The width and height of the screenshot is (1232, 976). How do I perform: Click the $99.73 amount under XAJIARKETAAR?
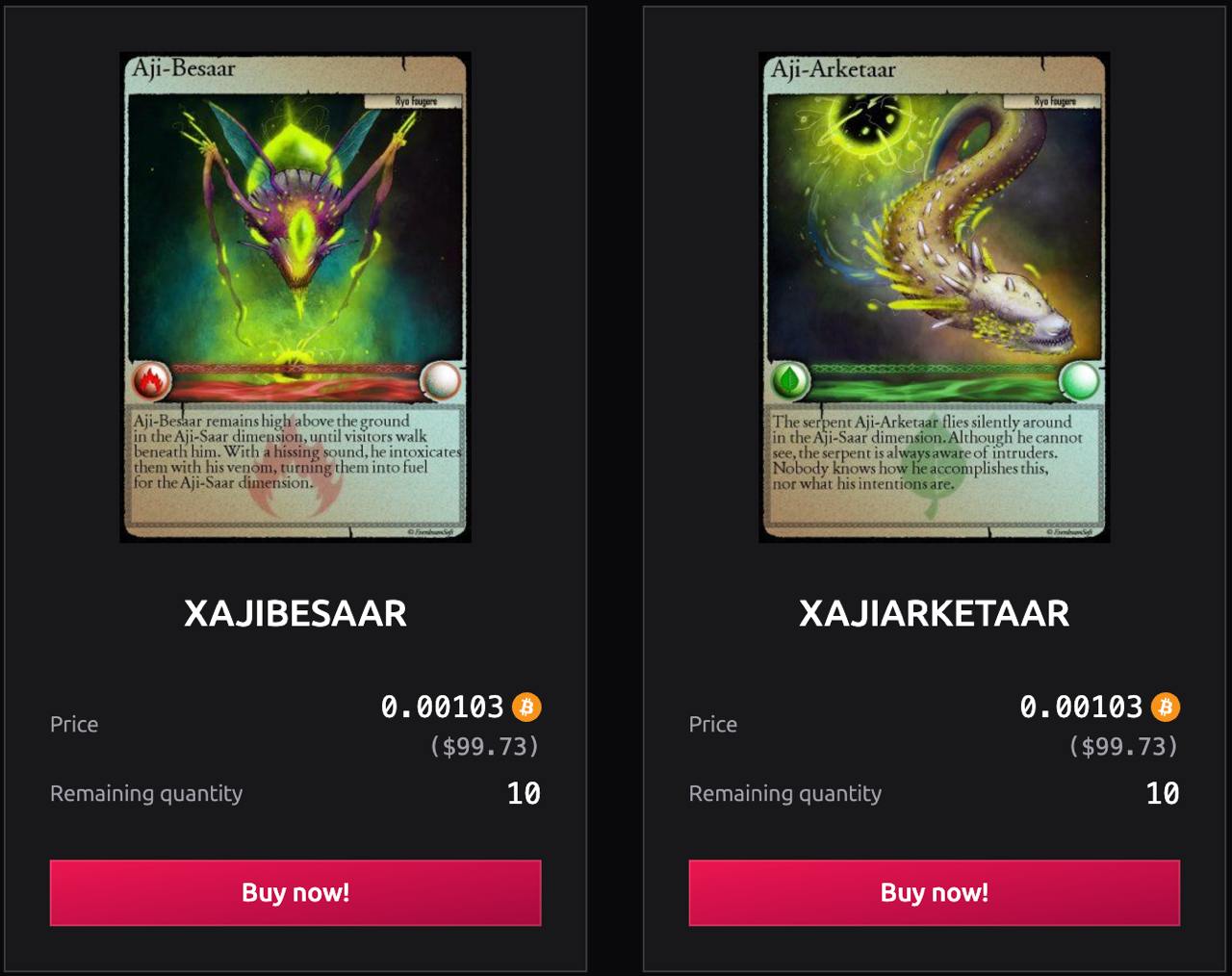tap(1124, 747)
